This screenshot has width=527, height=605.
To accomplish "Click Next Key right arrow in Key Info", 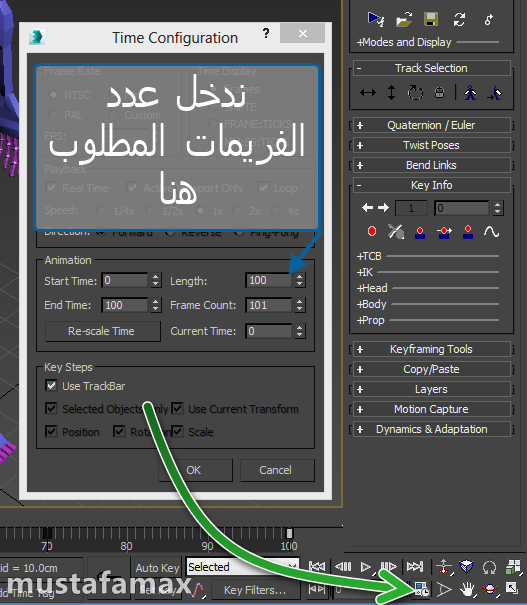I will pos(383,208).
